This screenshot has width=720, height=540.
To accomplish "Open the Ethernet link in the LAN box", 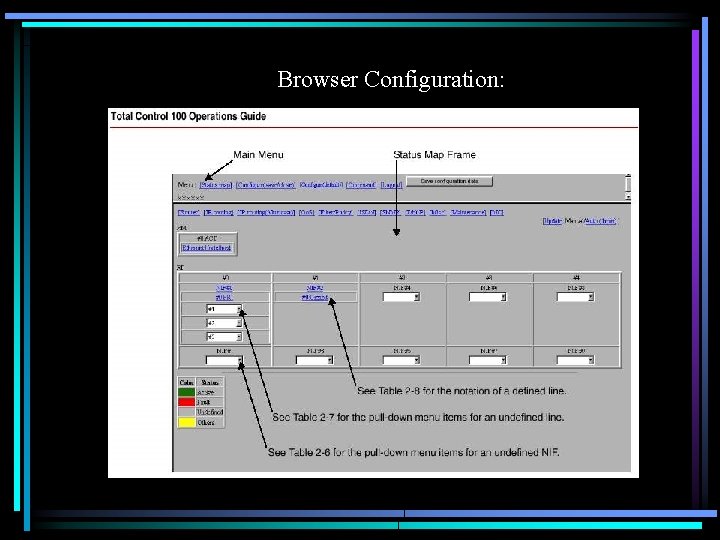I will (x=207, y=248).
